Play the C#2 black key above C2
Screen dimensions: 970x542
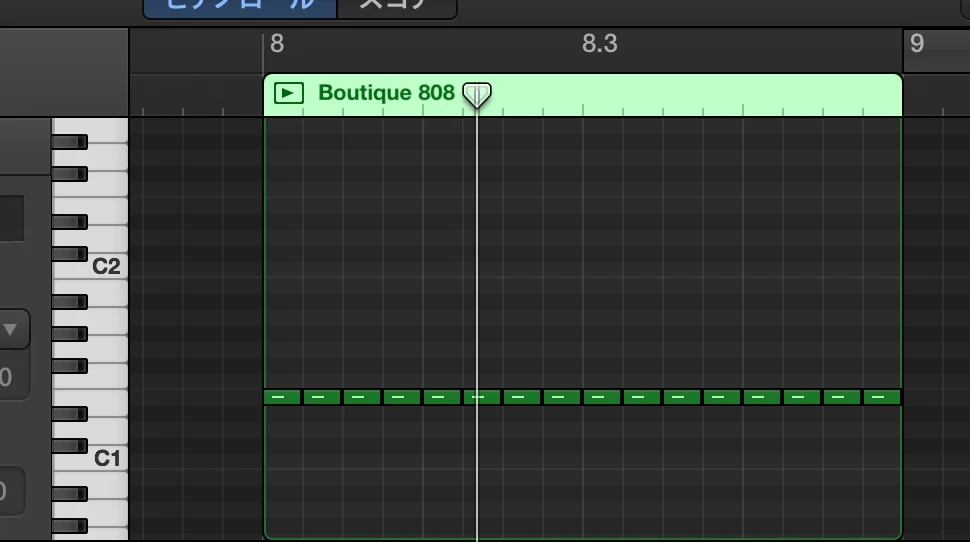pos(69,254)
